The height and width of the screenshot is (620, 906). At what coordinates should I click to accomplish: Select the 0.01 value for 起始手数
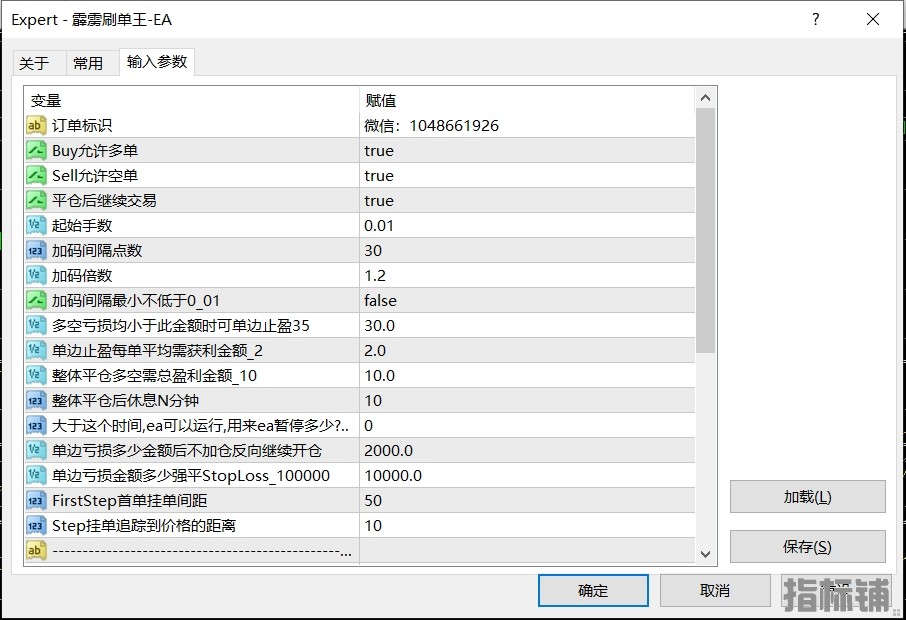pyautogui.click(x=527, y=225)
